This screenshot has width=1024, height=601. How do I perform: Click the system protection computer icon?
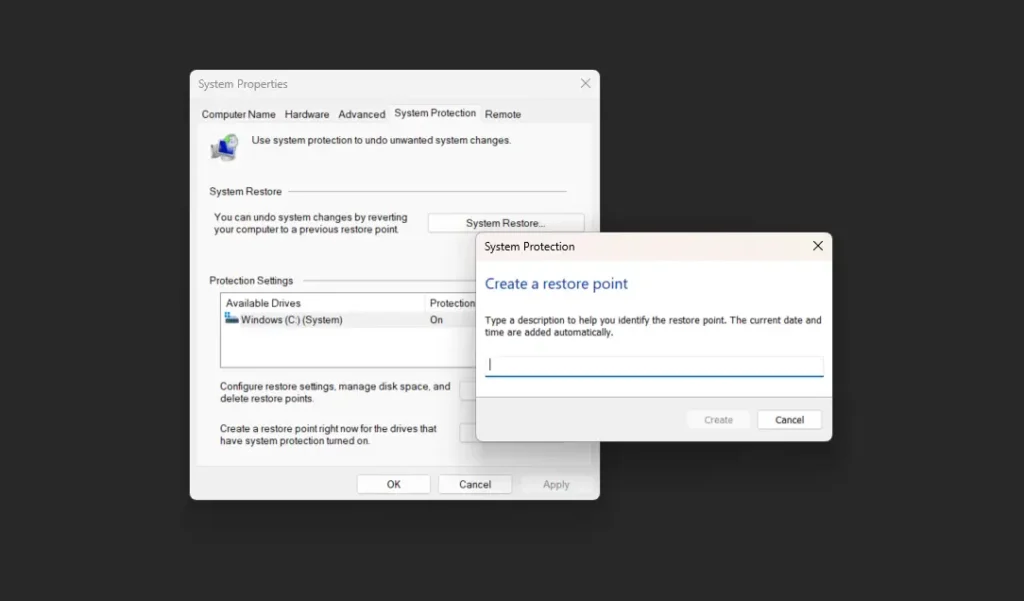coord(224,146)
